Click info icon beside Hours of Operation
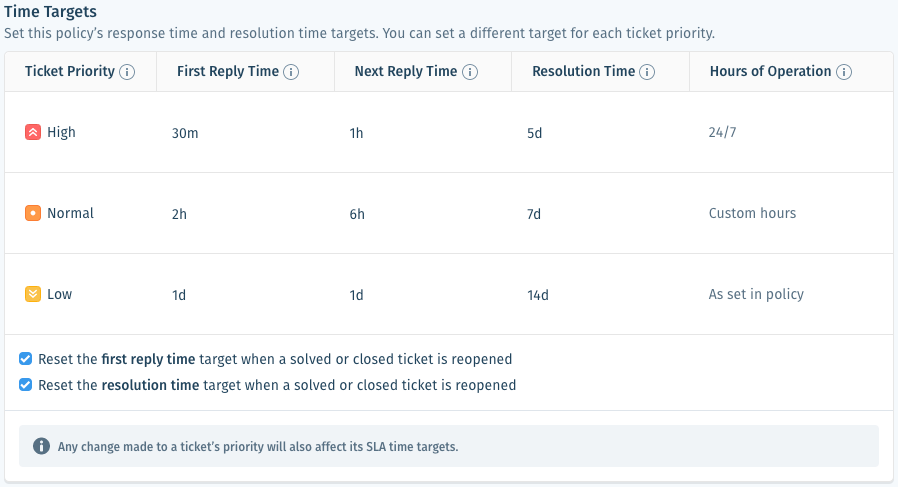 click(844, 72)
